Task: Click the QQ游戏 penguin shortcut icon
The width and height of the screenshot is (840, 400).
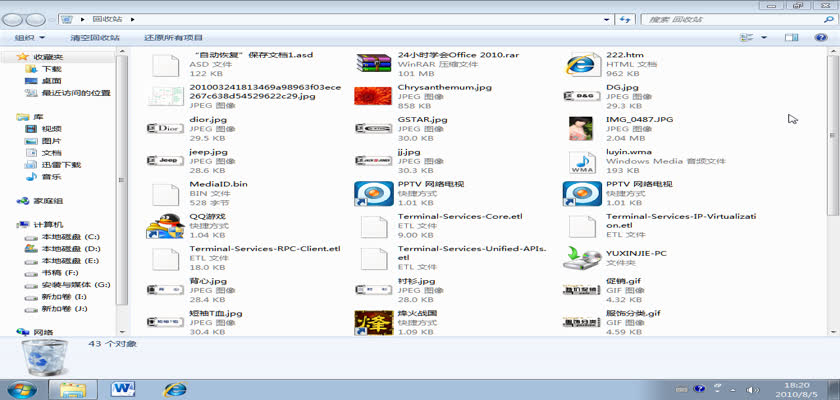Action: [164, 225]
